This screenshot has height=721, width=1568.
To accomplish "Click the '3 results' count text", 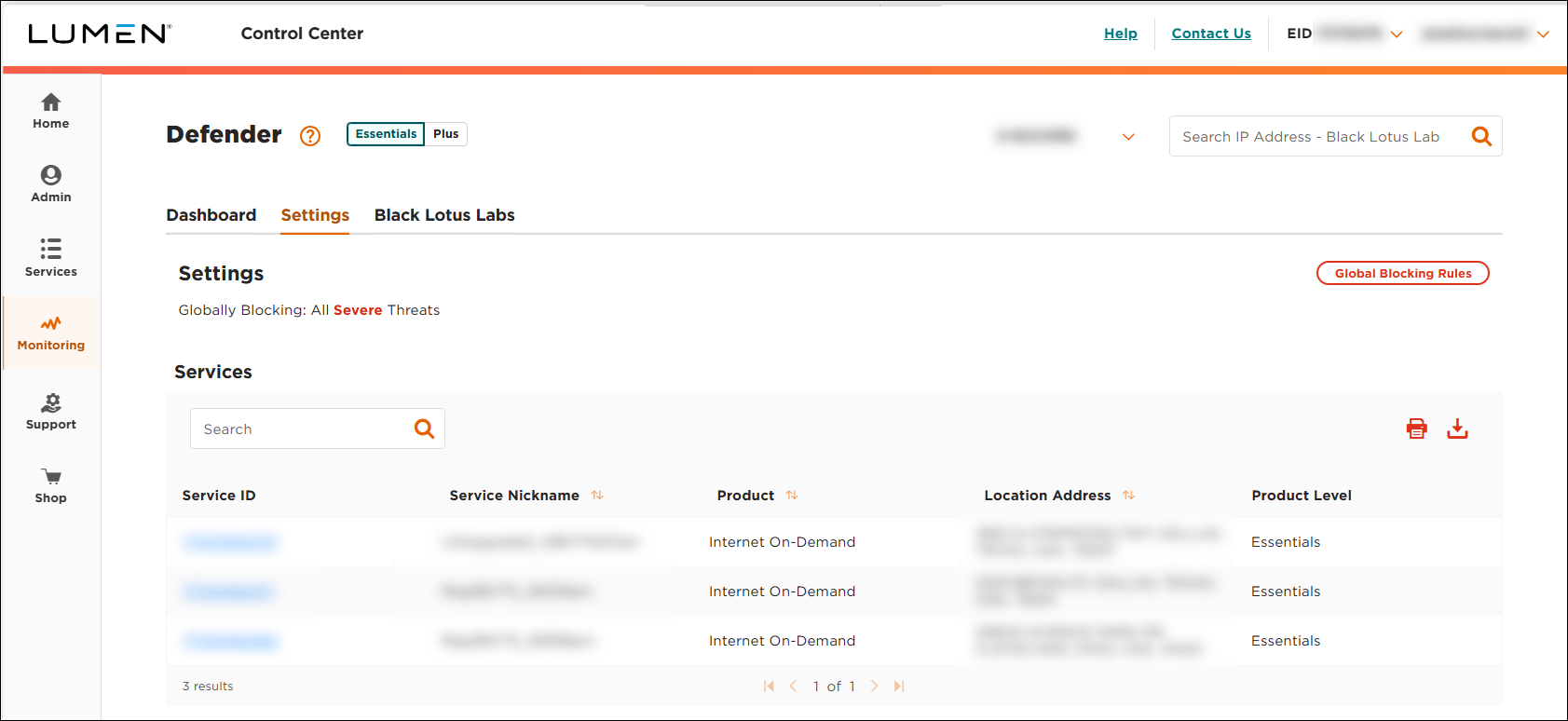I will (x=208, y=686).
